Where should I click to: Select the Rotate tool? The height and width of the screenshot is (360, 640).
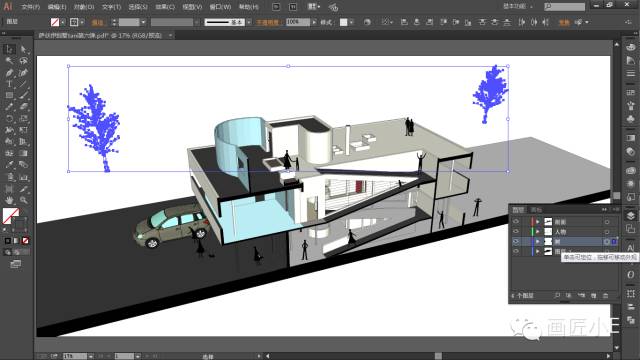[9, 119]
